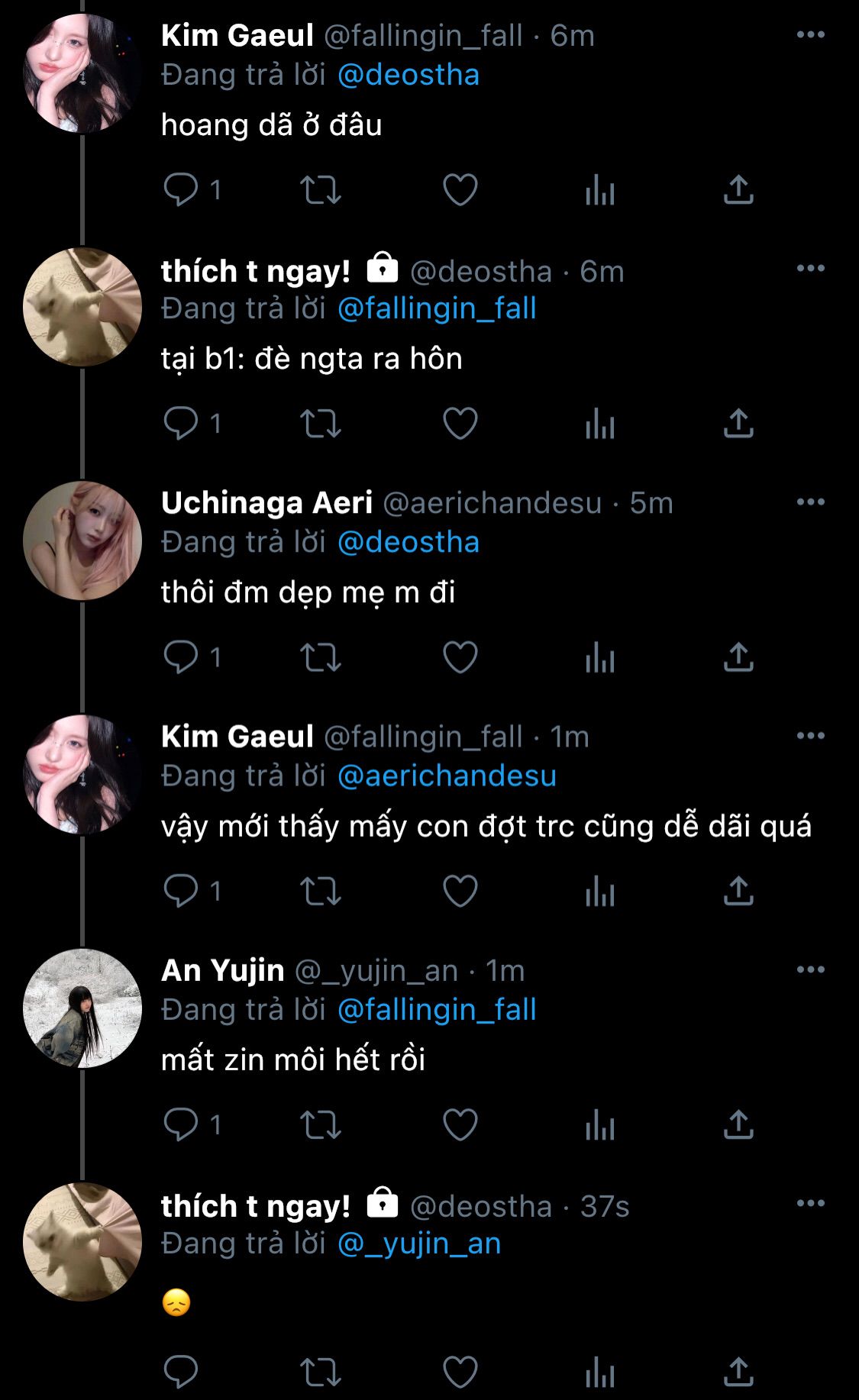The width and height of the screenshot is (859, 1400).
Task: Retweet Kim Gaeul's "vậy mới thấy" tweet
Action: click(320, 891)
